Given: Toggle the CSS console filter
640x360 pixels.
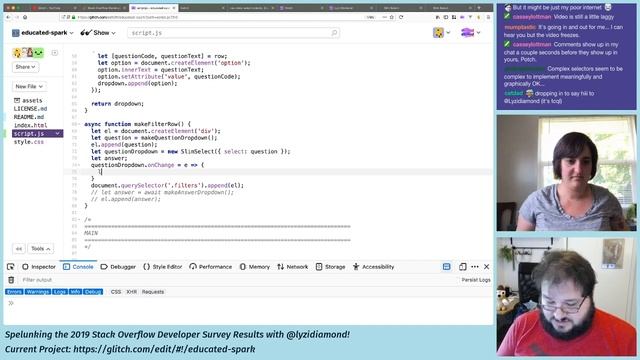Looking at the screenshot, I should point(116,292).
